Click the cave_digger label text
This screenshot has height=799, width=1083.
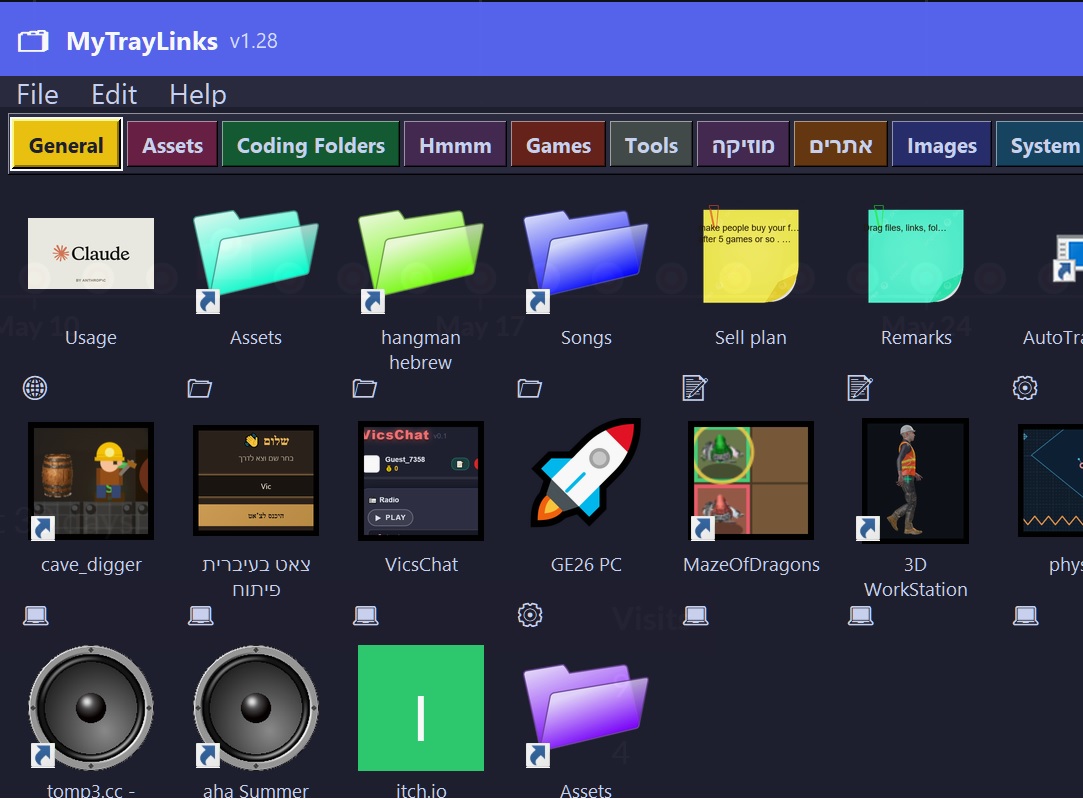coord(91,565)
